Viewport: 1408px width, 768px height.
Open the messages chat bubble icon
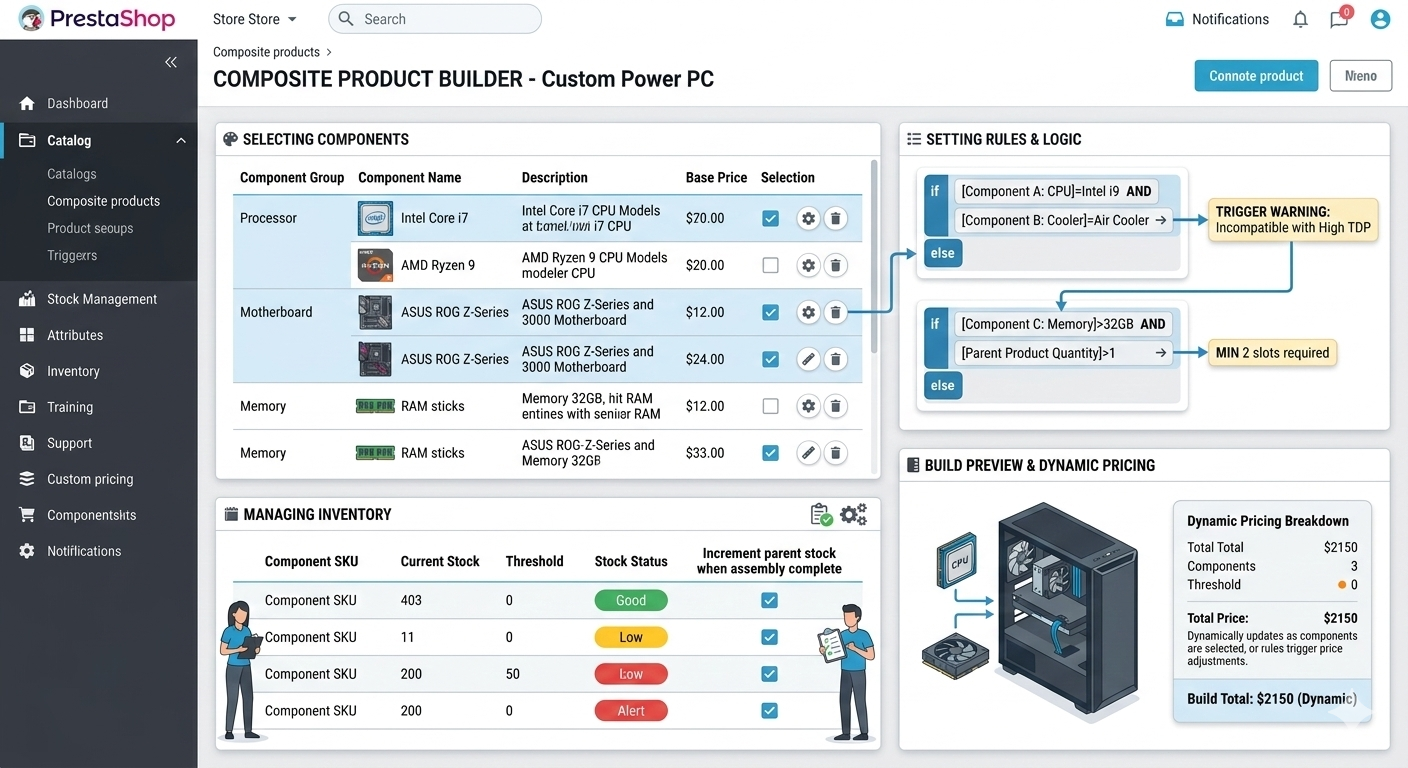coord(1339,20)
